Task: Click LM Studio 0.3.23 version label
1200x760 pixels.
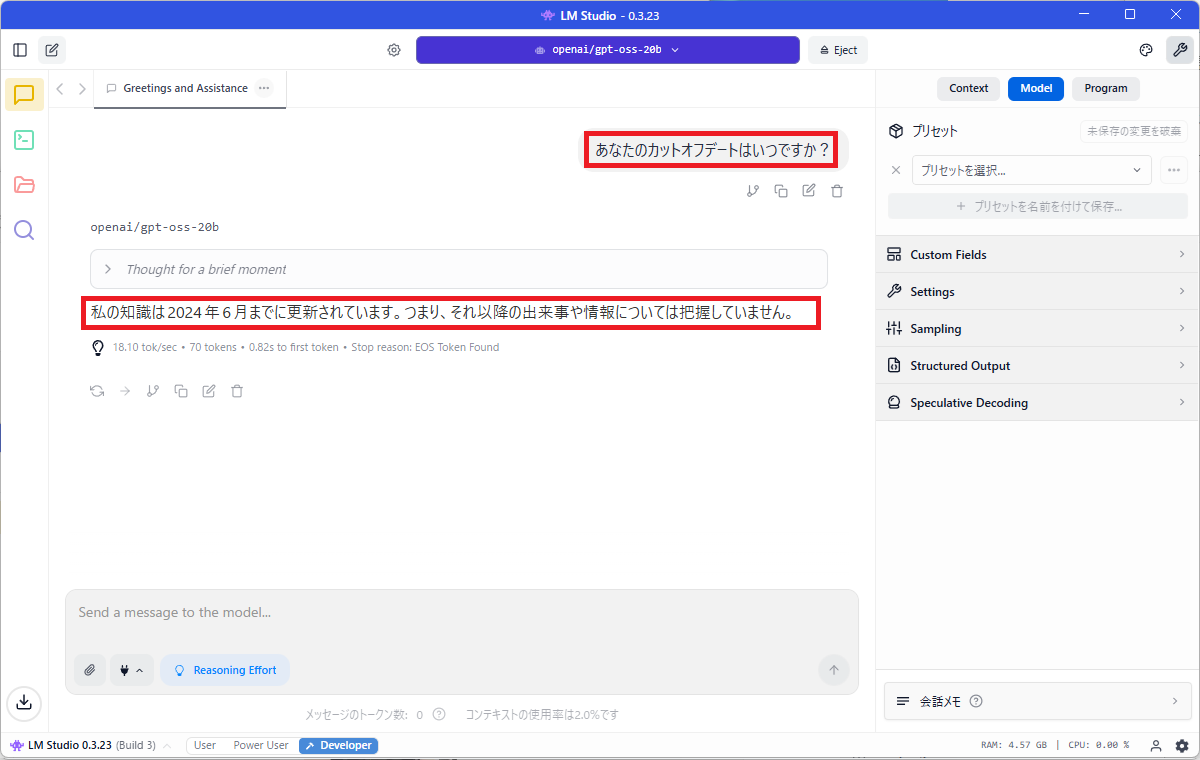Action: pos(70,746)
